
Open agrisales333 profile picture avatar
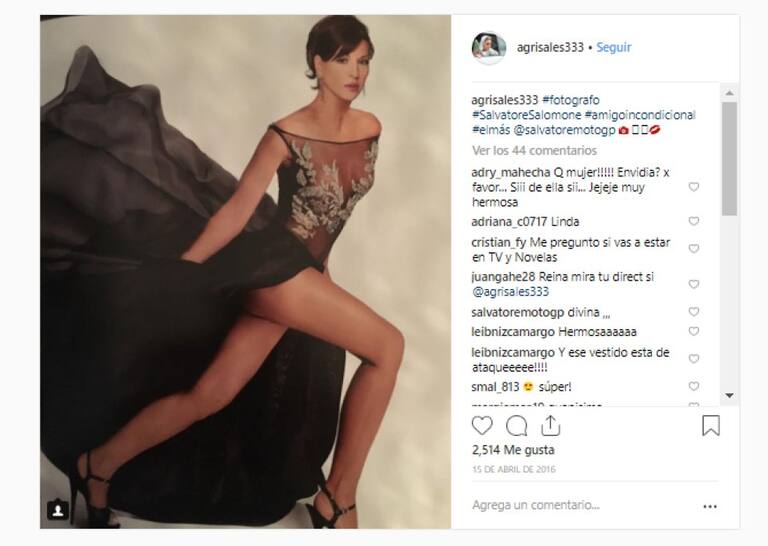488,47
